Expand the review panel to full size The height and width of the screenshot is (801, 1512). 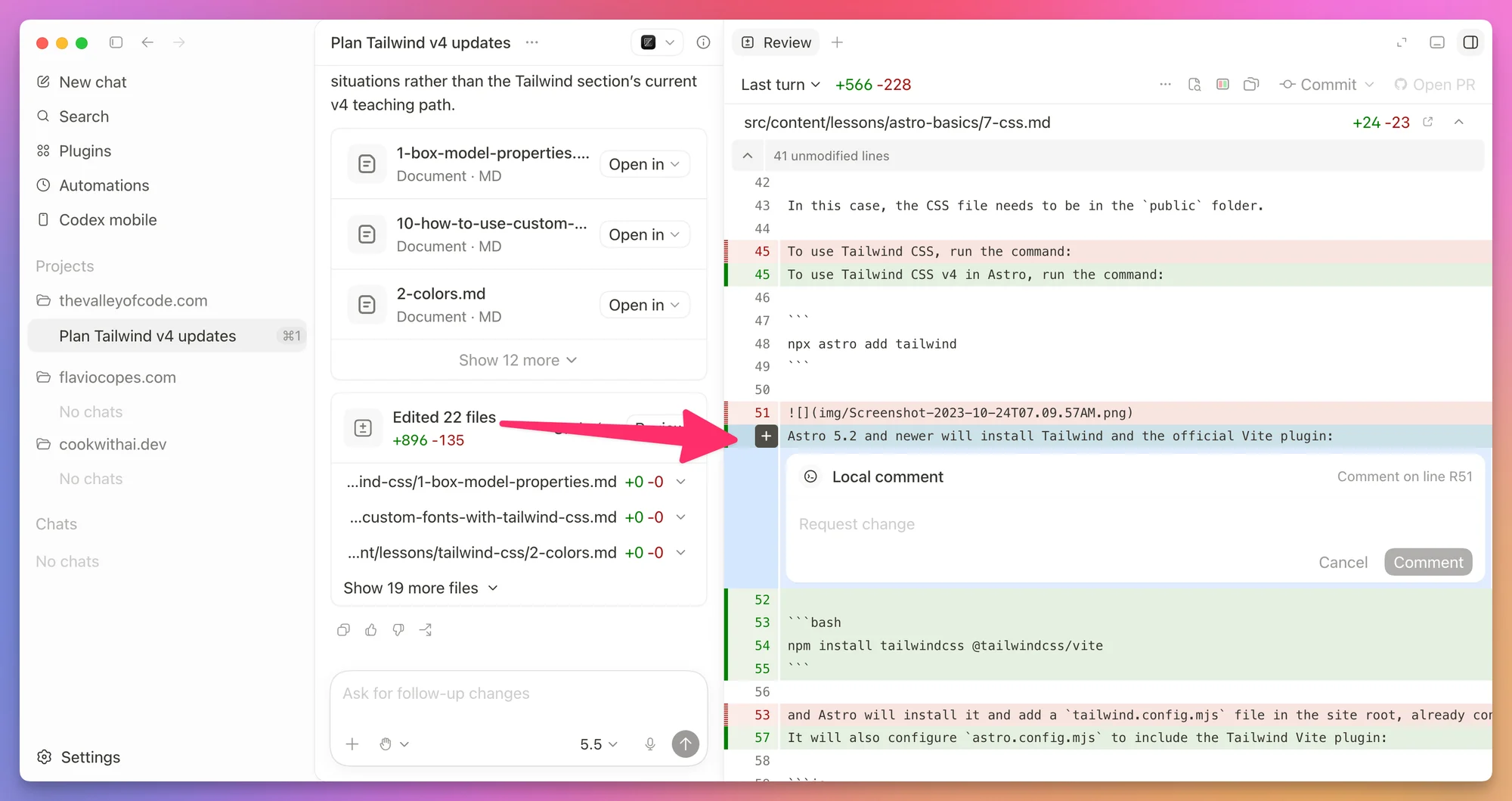click(x=1402, y=42)
